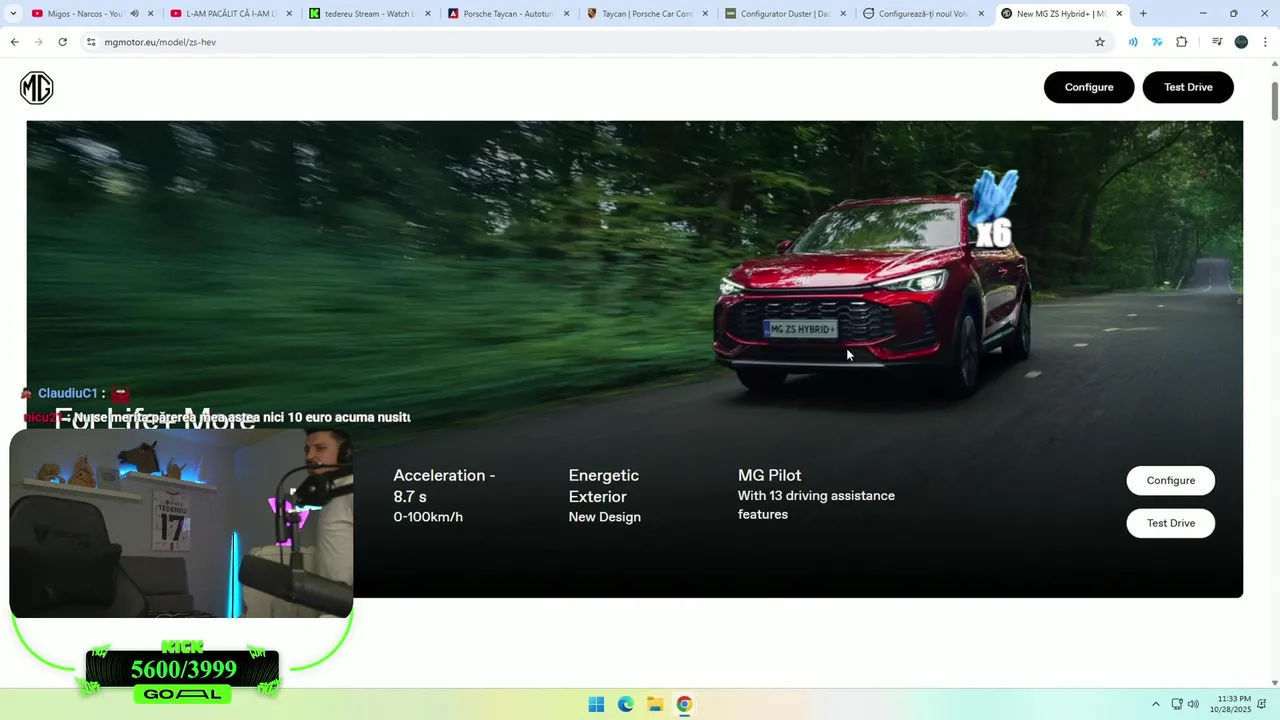The width and height of the screenshot is (1280, 720).
Task: Click the address bar URL mgmotor.eu/model/zs-hev
Action: click(160, 42)
